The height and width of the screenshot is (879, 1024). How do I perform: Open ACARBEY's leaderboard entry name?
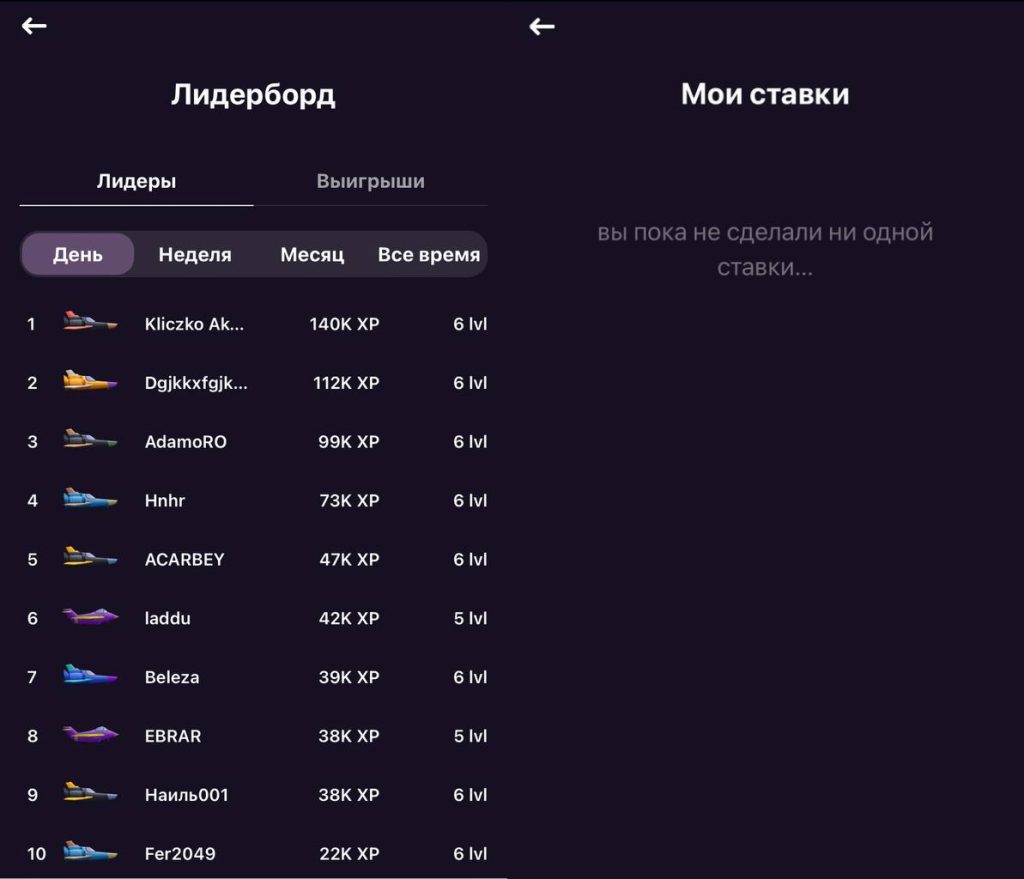(184, 559)
